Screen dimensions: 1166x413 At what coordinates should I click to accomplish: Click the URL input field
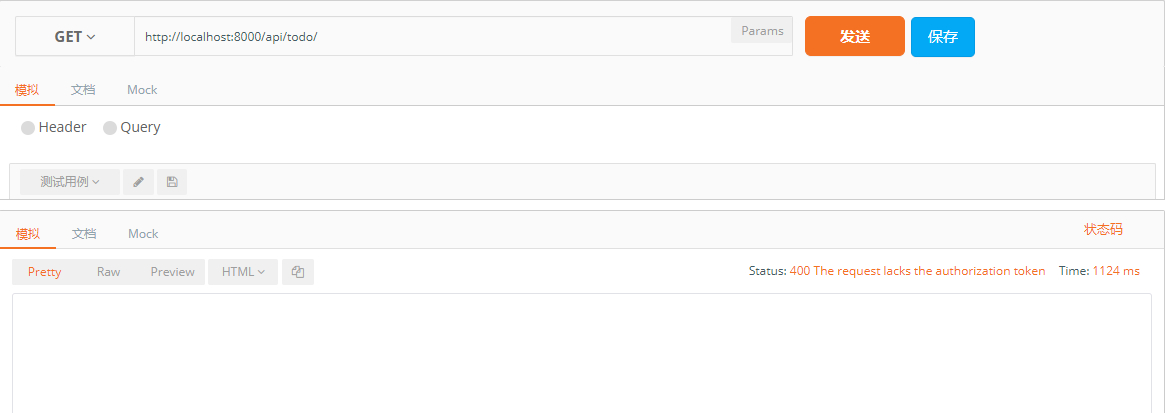(x=433, y=36)
